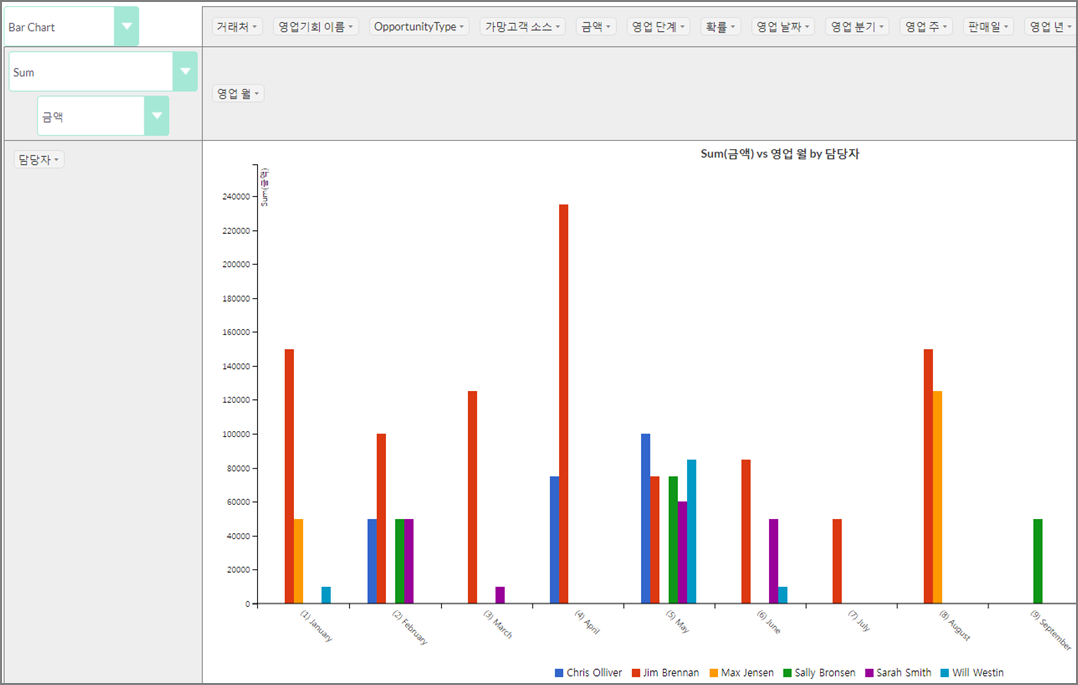Toggle the Jim Brennan legend entry

[665, 673]
